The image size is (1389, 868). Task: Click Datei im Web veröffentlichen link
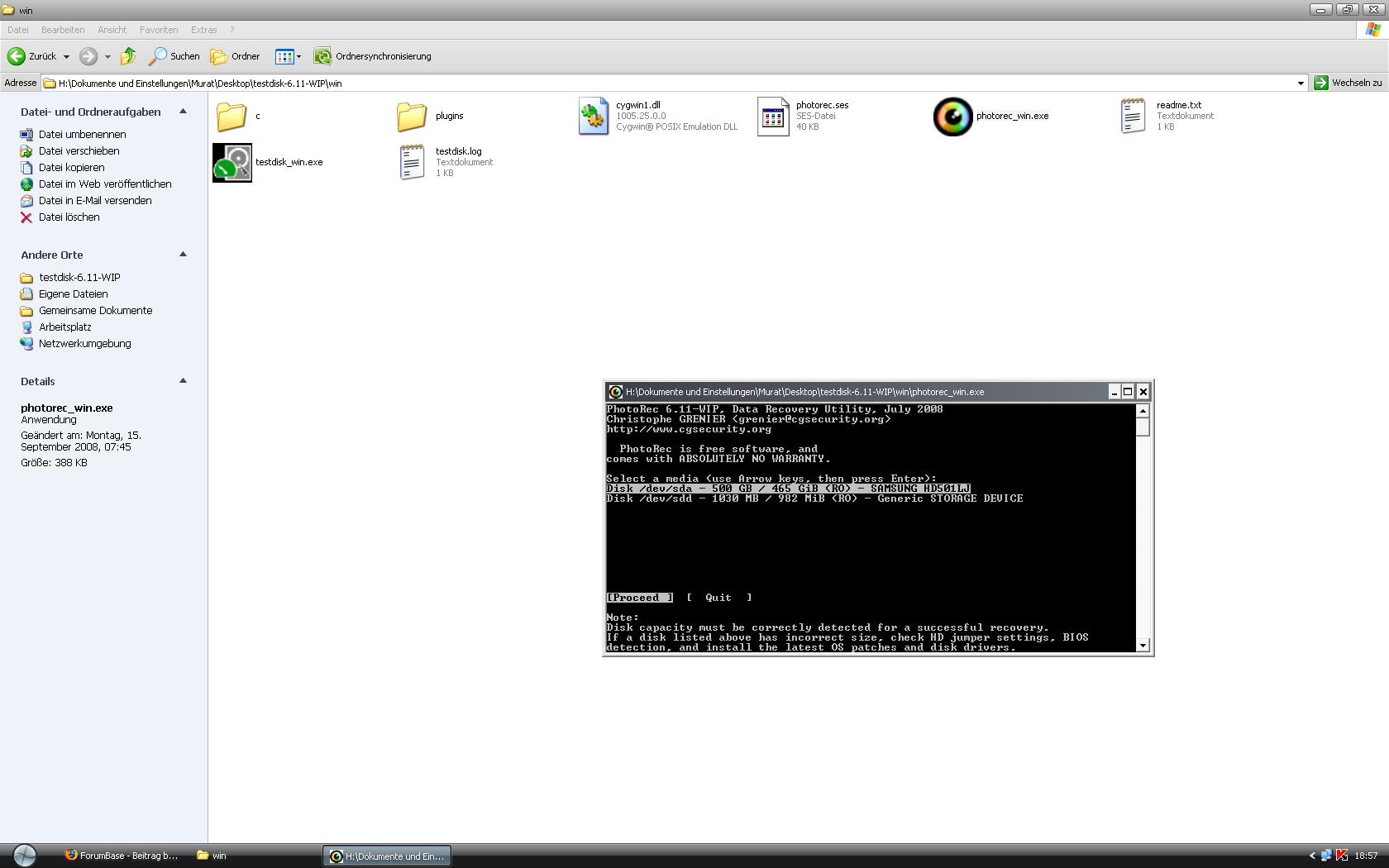pos(105,184)
